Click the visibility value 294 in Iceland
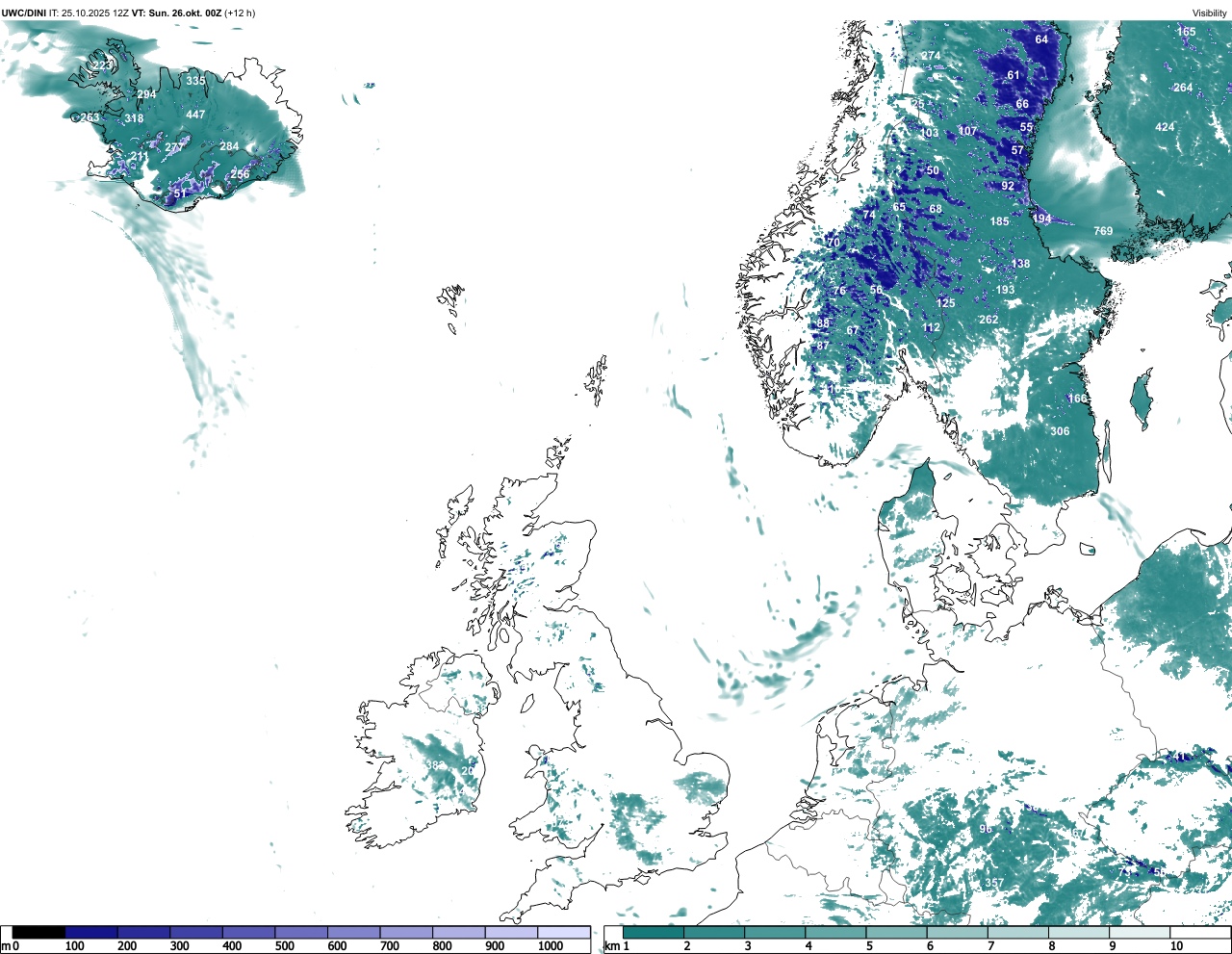The image size is (1232, 954). (x=146, y=94)
